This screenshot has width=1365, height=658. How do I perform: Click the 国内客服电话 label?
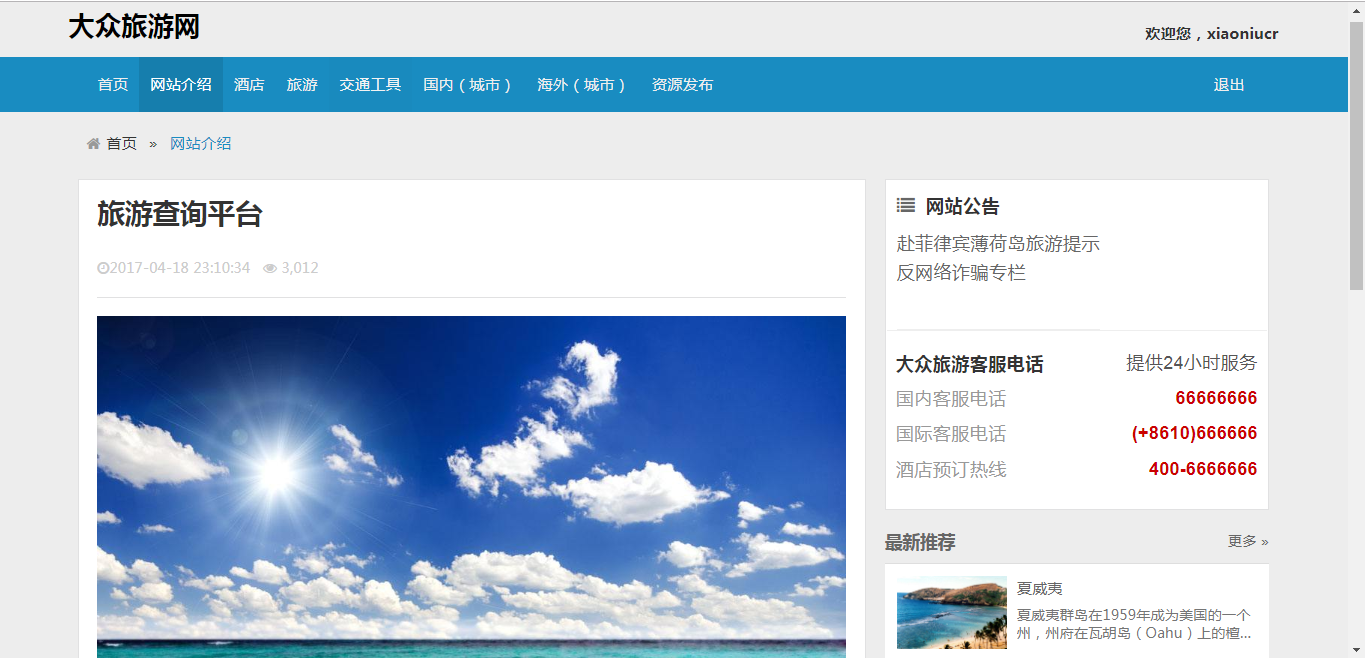[951, 399]
